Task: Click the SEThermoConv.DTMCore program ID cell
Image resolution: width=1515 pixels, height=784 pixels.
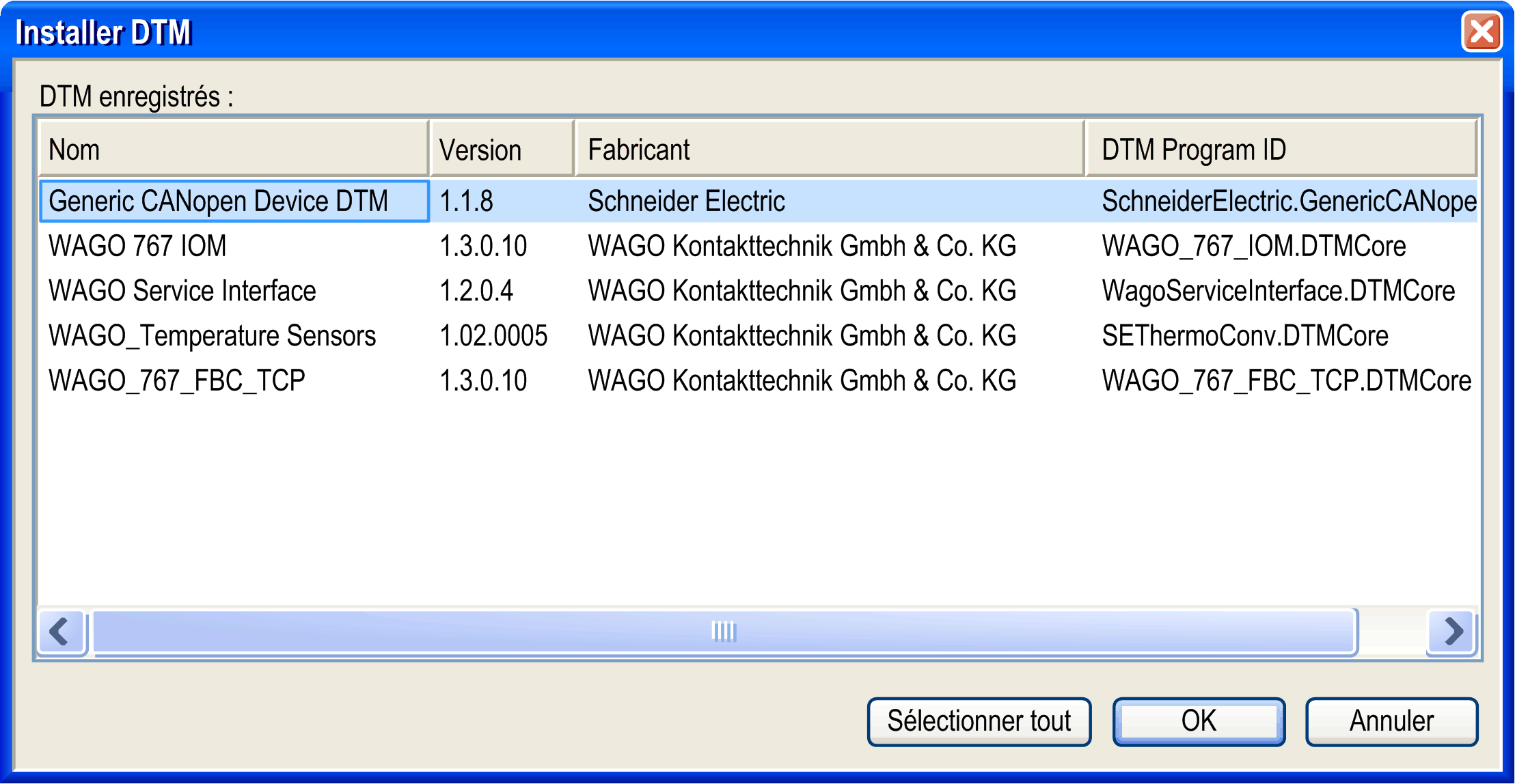Action: tap(1245, 336)
